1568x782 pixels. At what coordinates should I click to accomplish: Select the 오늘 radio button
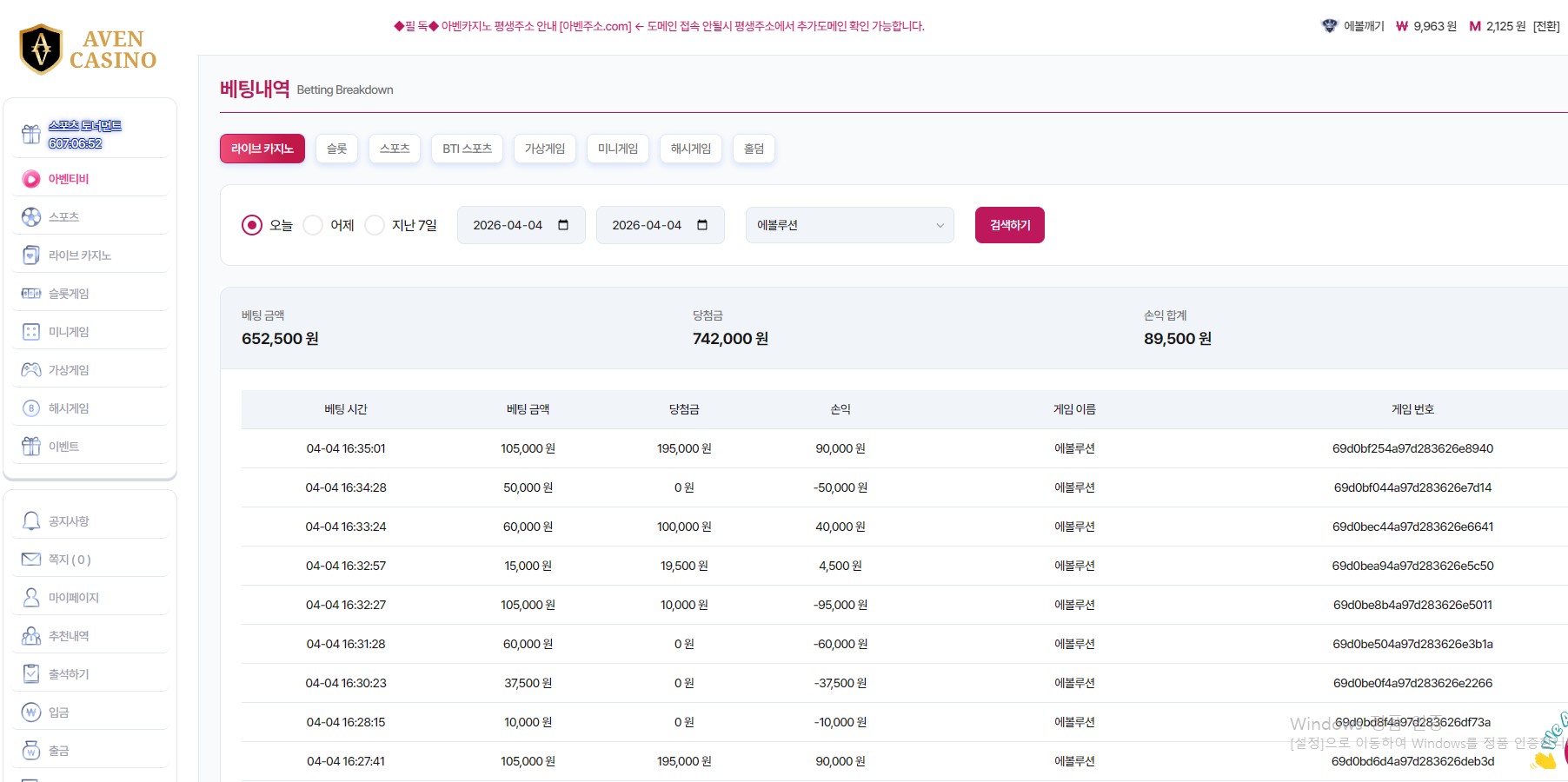[252, 225]
